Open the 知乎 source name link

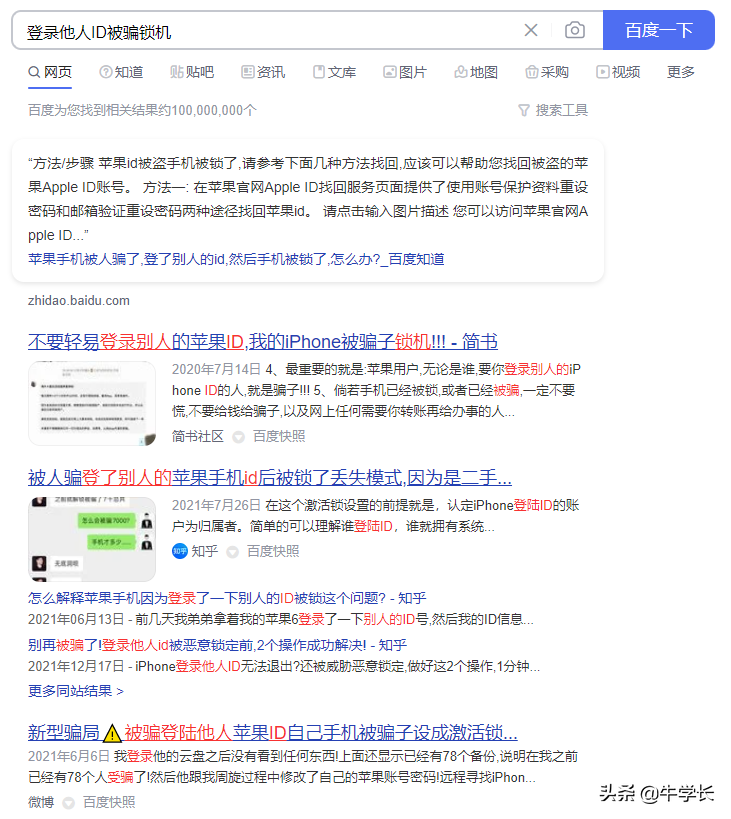205,551
